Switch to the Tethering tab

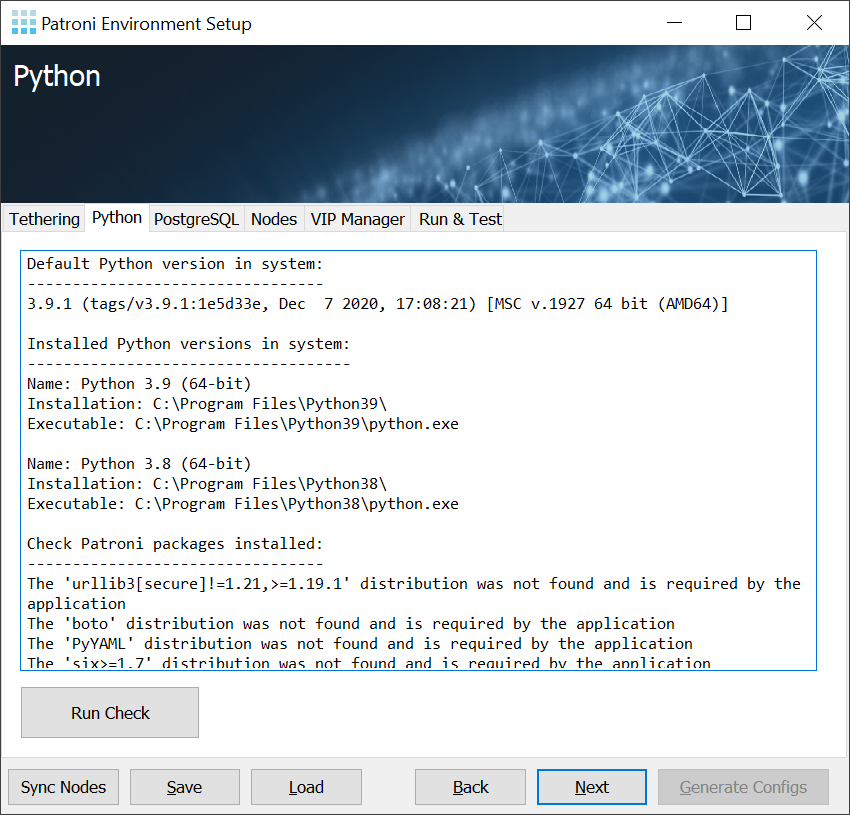(44, 219)
